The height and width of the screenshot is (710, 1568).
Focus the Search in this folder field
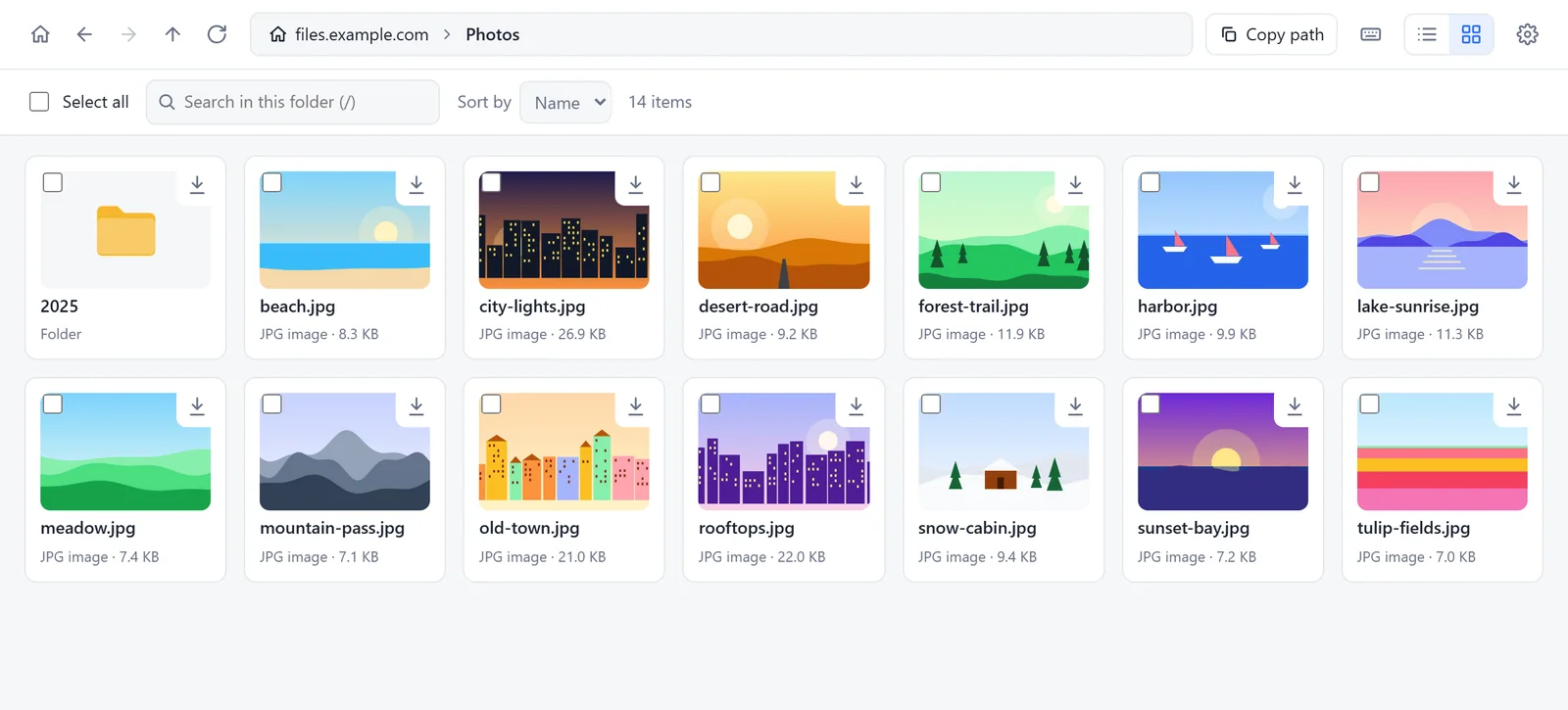[x=293, y=102]
